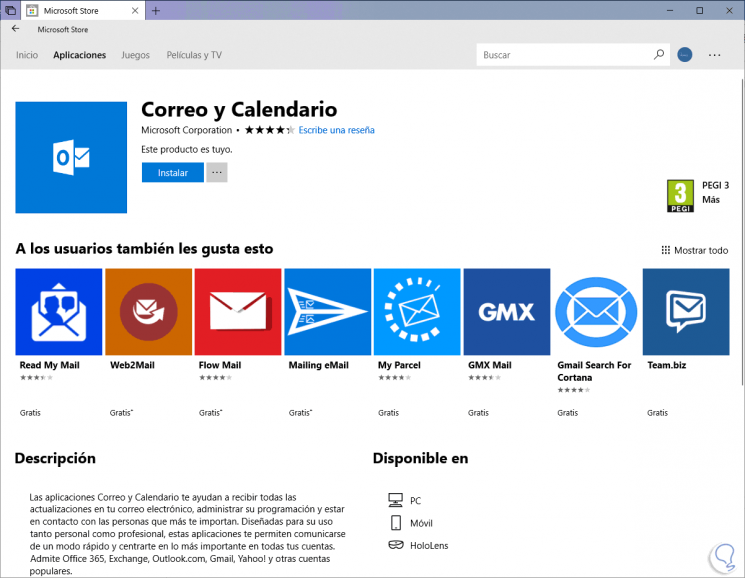Viewport: 745px width, 578px height.
Task: Click the Microsoft Corporation publisher name
Action: (186, 130)
